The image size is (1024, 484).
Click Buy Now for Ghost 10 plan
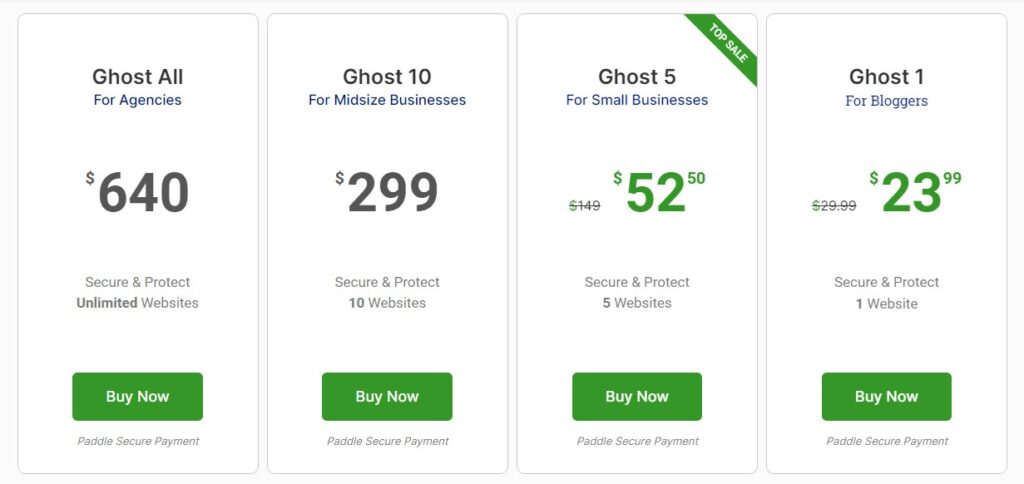[x=387, y=396]
